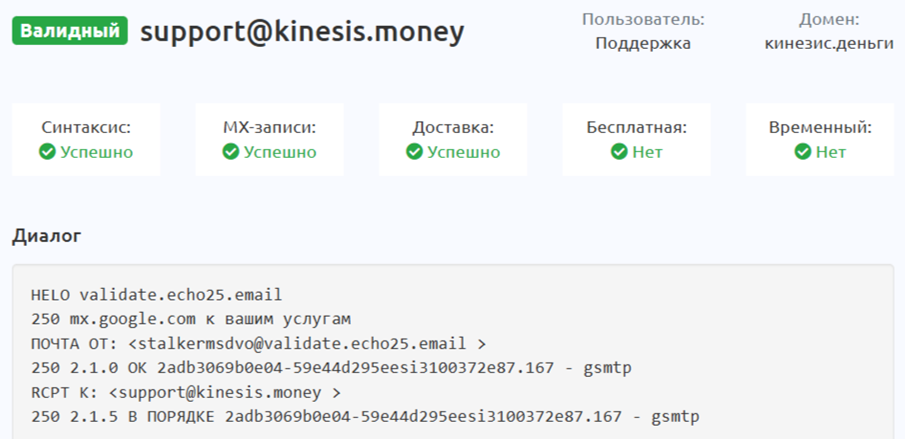This screenshot has width=905, height=439.
Task: Click the Домен label
Action: pyautogui.click(x=829, y=19)
